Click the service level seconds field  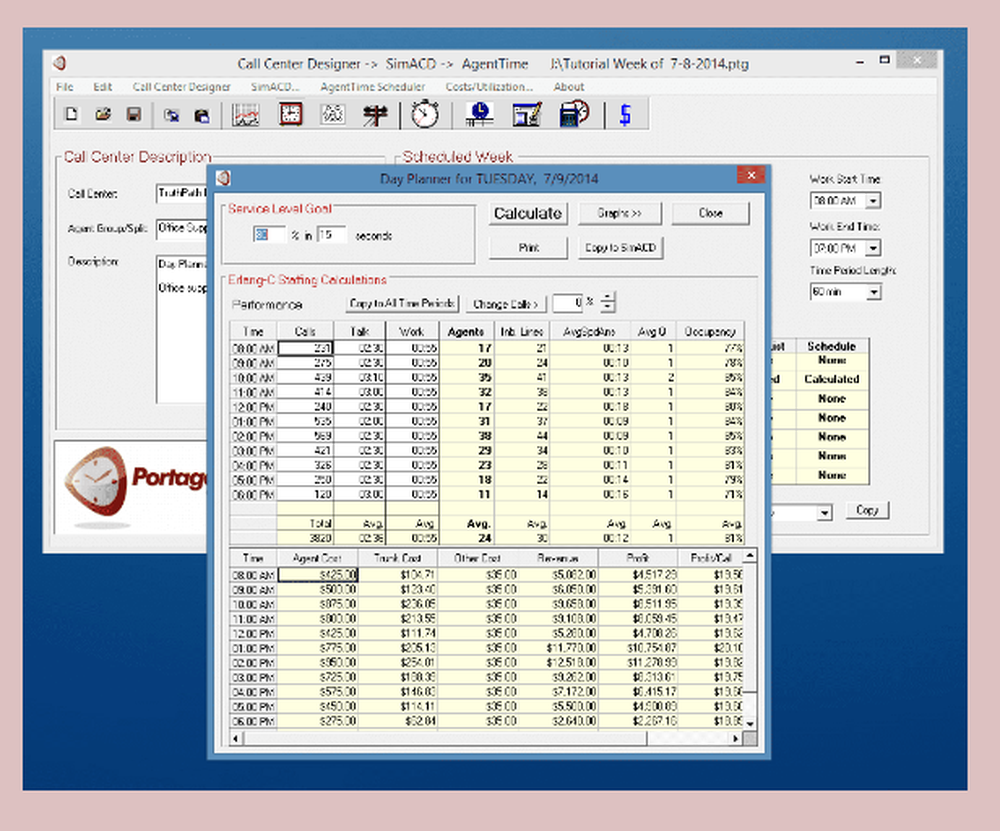tap(331, 235)
